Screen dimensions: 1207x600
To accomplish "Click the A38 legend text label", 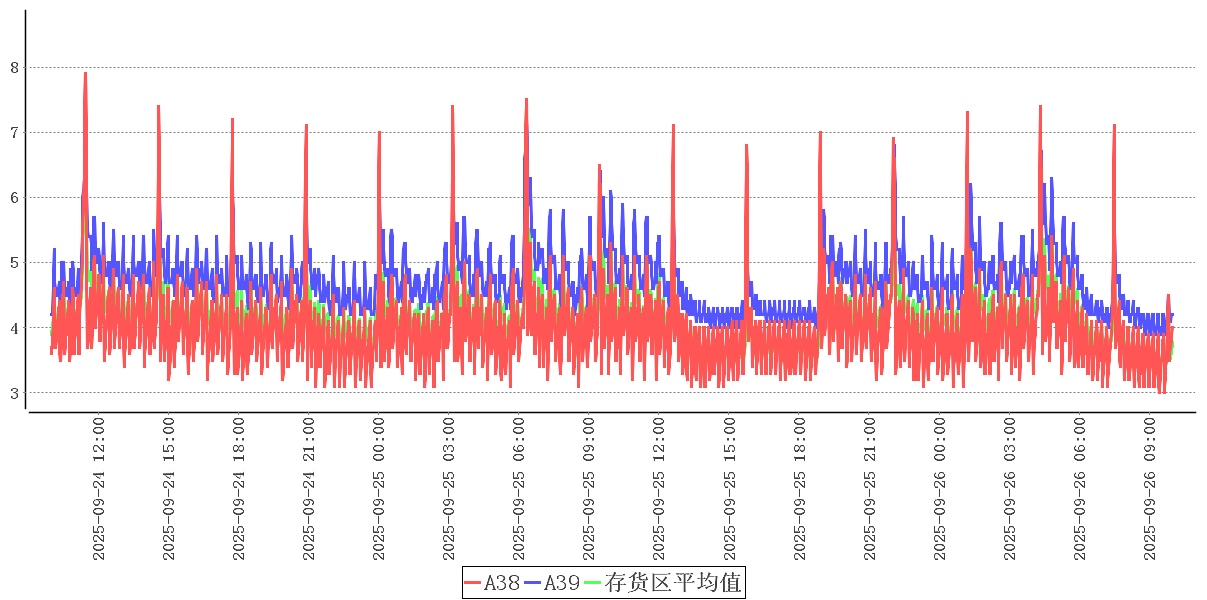I will pyautogui.click(x=502, y=582).
